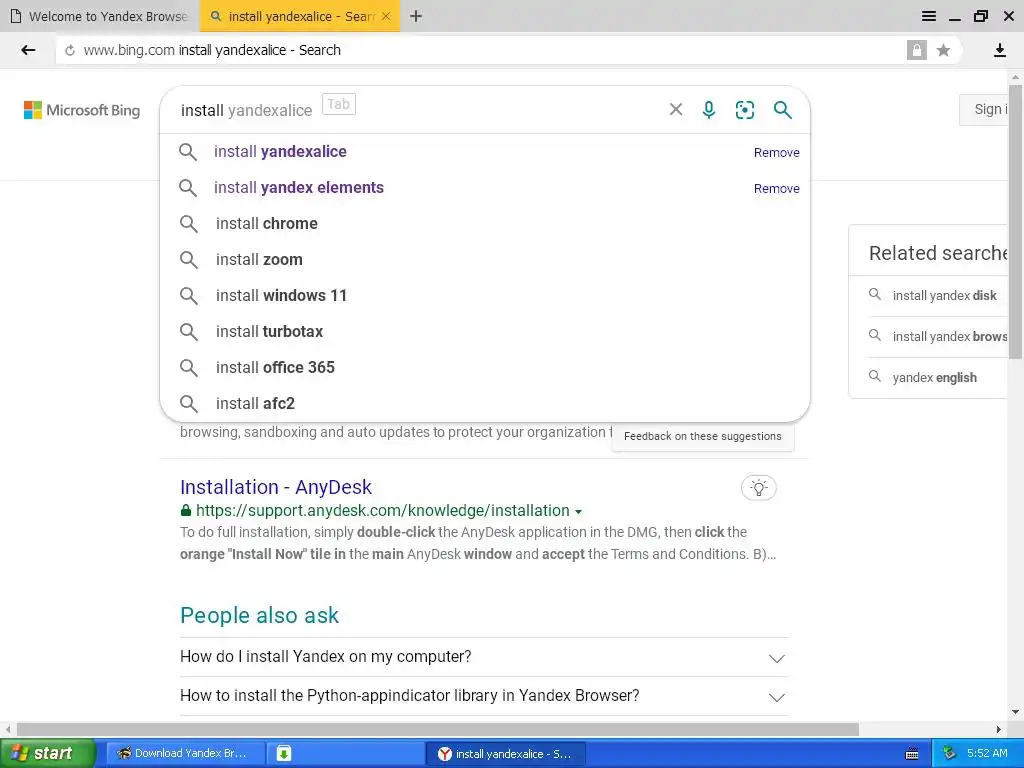Click the 5:52 AM clock
This screenshot has width=1024, height=768.
point(987,754)
